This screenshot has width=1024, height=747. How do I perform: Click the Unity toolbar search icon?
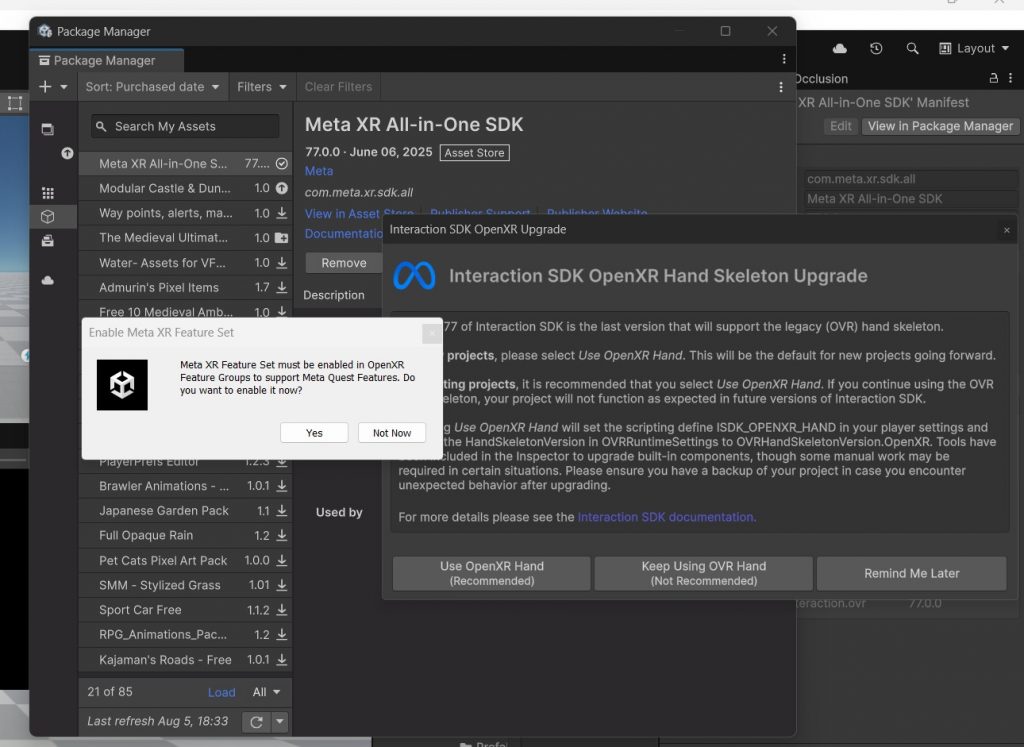[912, 48]
